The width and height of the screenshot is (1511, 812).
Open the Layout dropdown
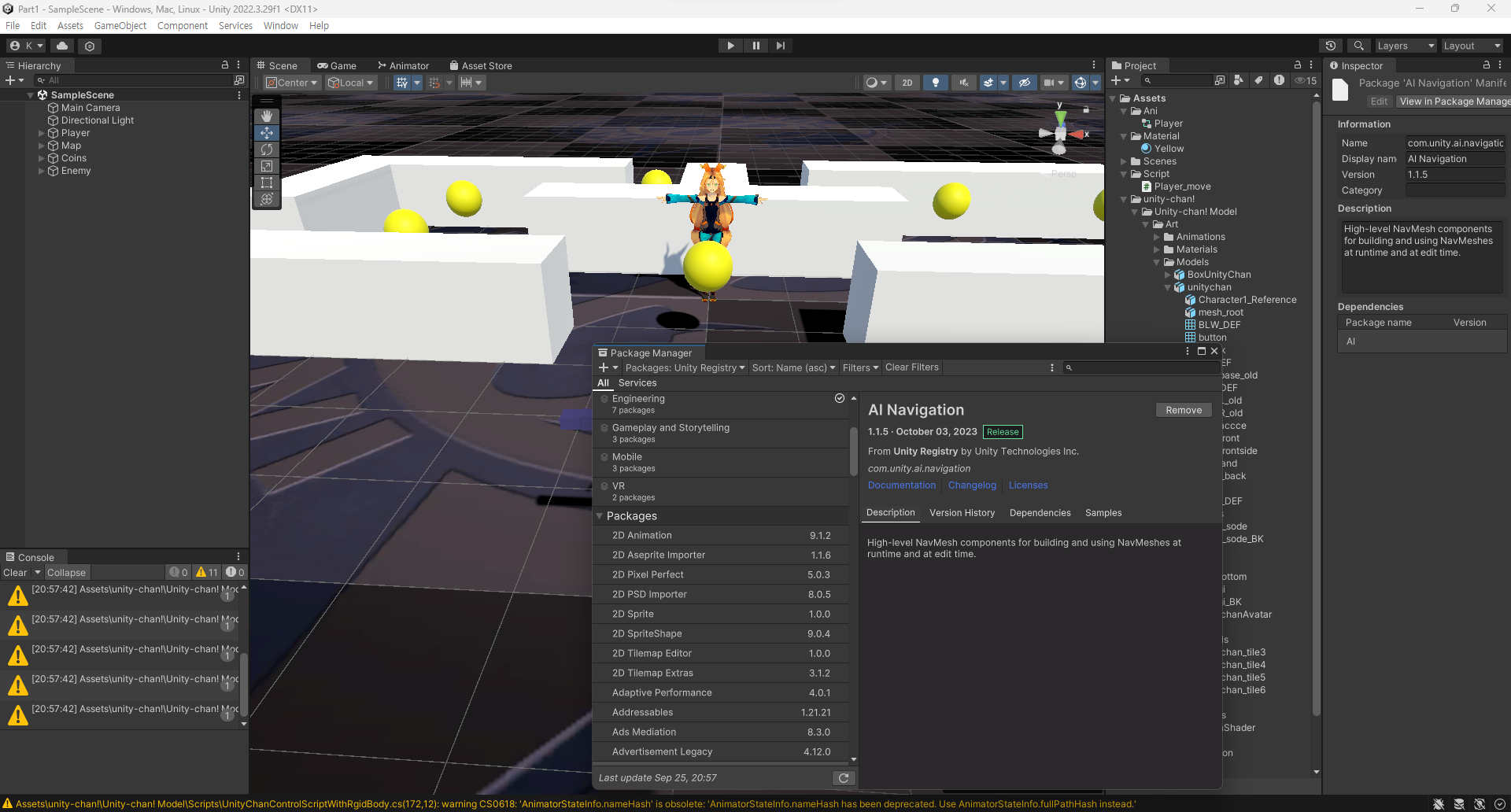pos(1472,46)
